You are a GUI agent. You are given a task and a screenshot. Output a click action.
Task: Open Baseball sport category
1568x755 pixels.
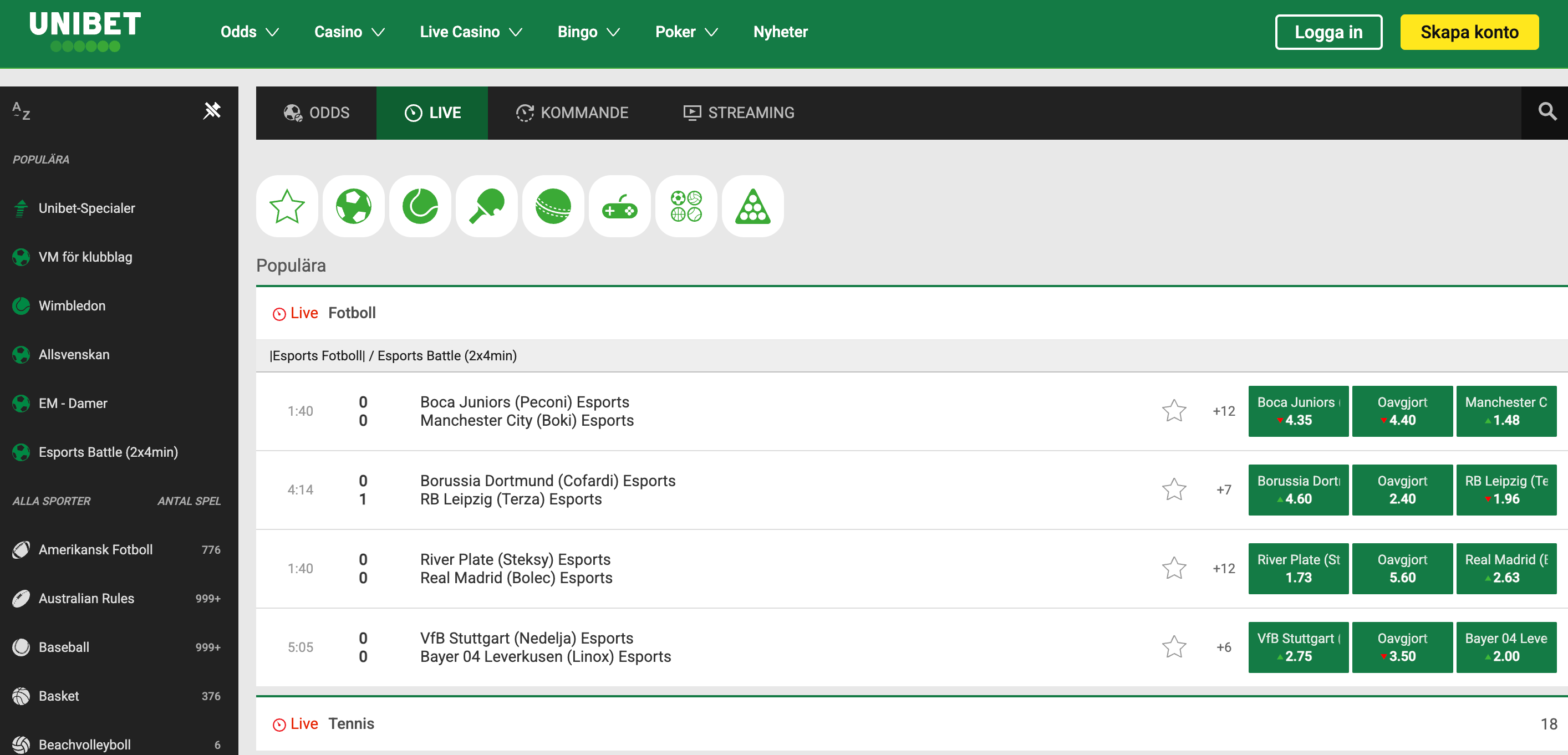pyautogui.click(x=119, y=647)
